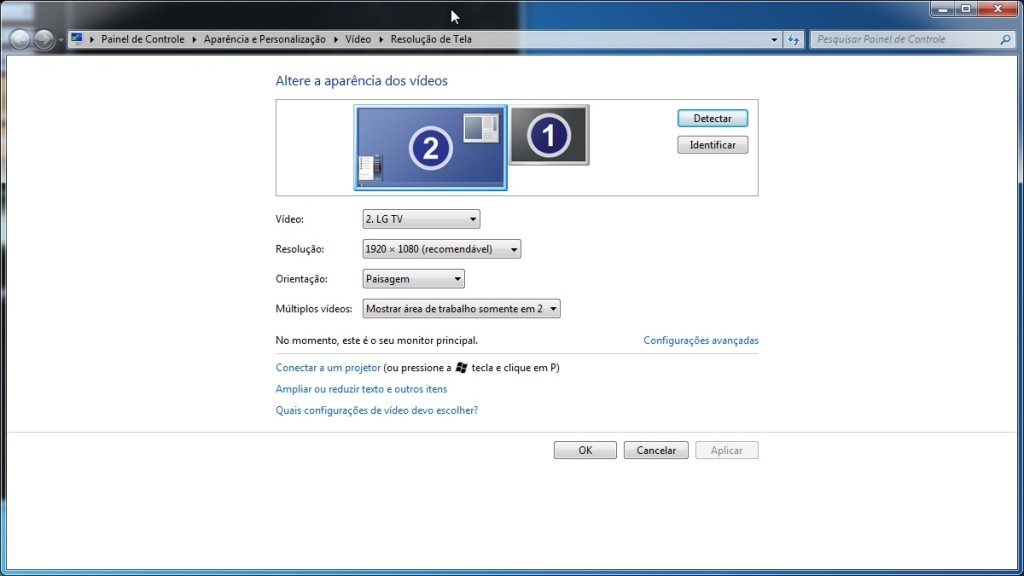Open the address bar history arrow
The height and width of the screenshot is (576, 1024).
coord(774,39)
